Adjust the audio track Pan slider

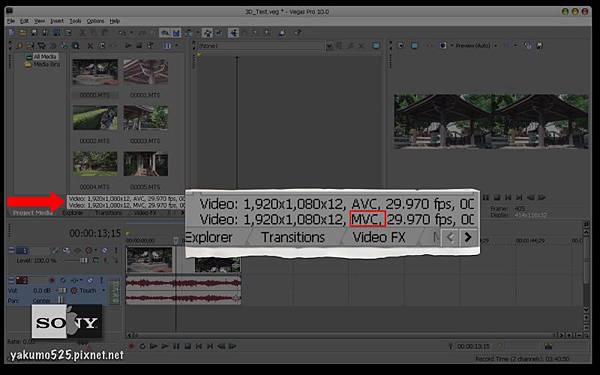click(60, 301)
